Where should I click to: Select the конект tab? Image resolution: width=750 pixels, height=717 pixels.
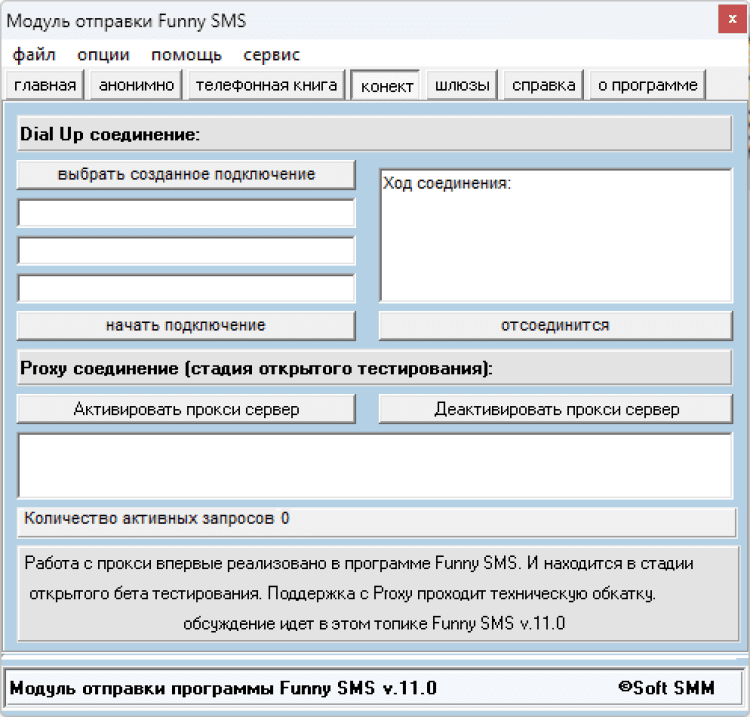(386, 86)
